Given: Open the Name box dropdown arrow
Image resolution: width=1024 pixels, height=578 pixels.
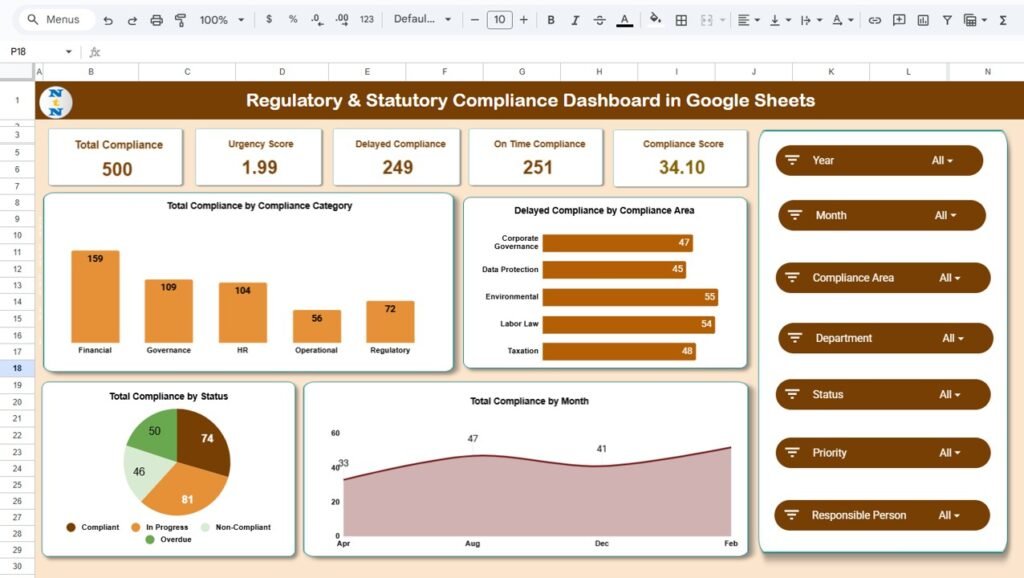Looking at the screenshot, I should pos(69,52).
